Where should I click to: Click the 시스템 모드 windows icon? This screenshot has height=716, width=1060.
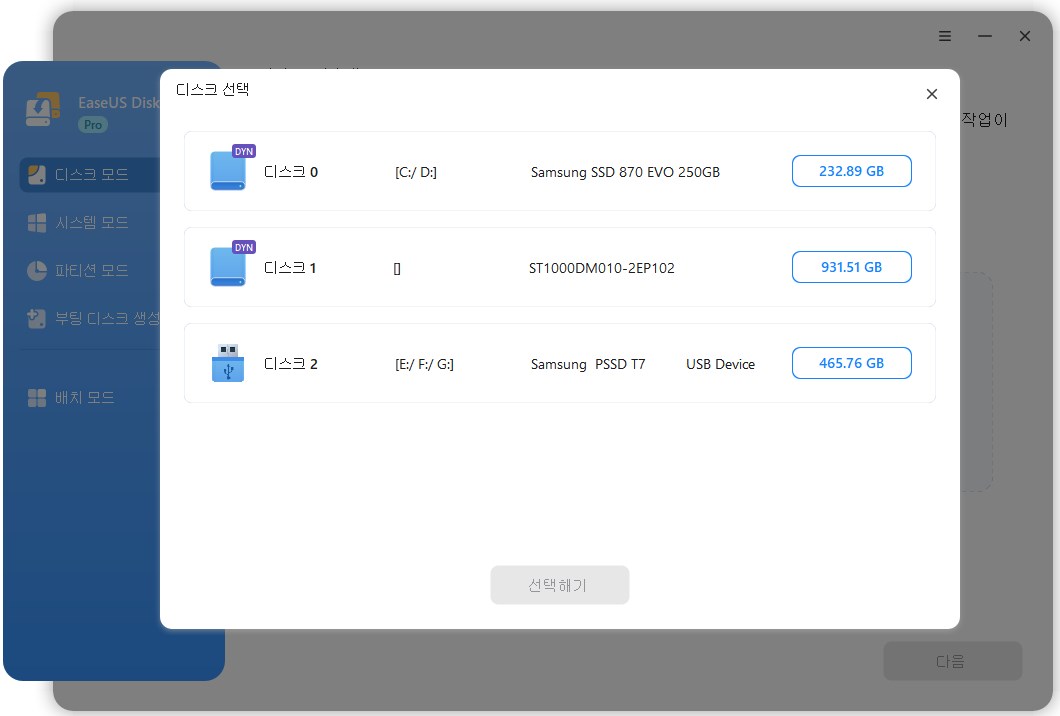[37, 223]
